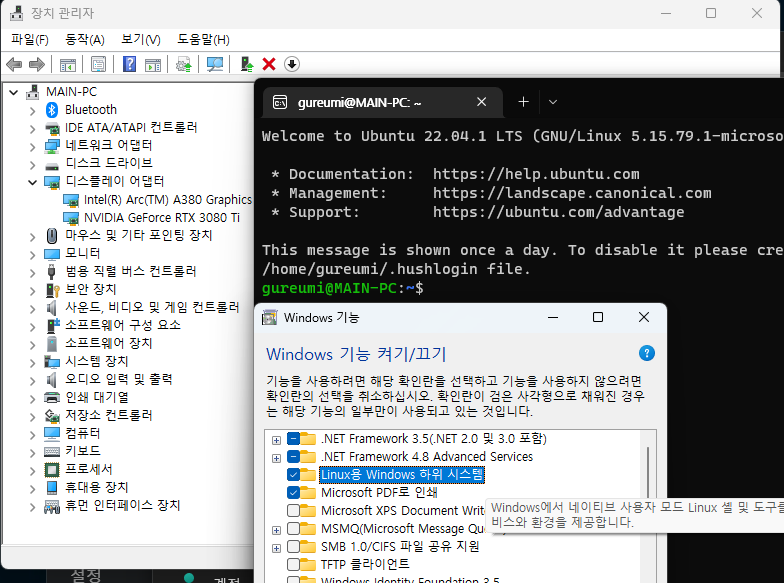Select the NVIDIA GeForce RTX 3080 Ti device
This screenshot has height=583, width=784.
(161, 217)
